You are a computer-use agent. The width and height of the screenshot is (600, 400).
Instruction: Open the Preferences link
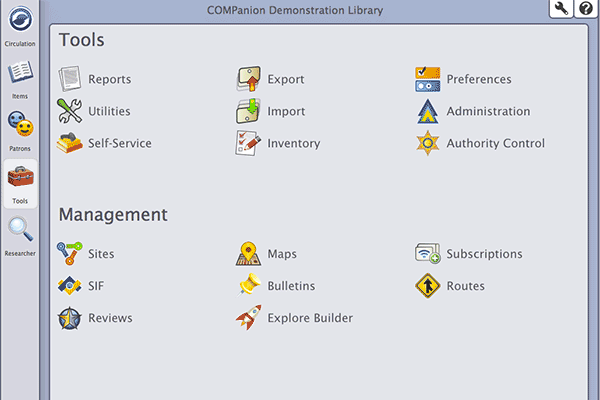479,79
